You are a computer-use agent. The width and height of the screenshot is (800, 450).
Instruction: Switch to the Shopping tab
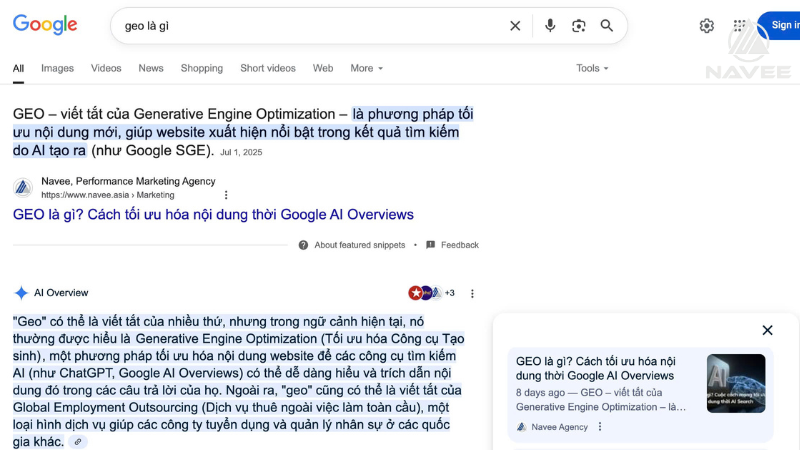point(202,68)
